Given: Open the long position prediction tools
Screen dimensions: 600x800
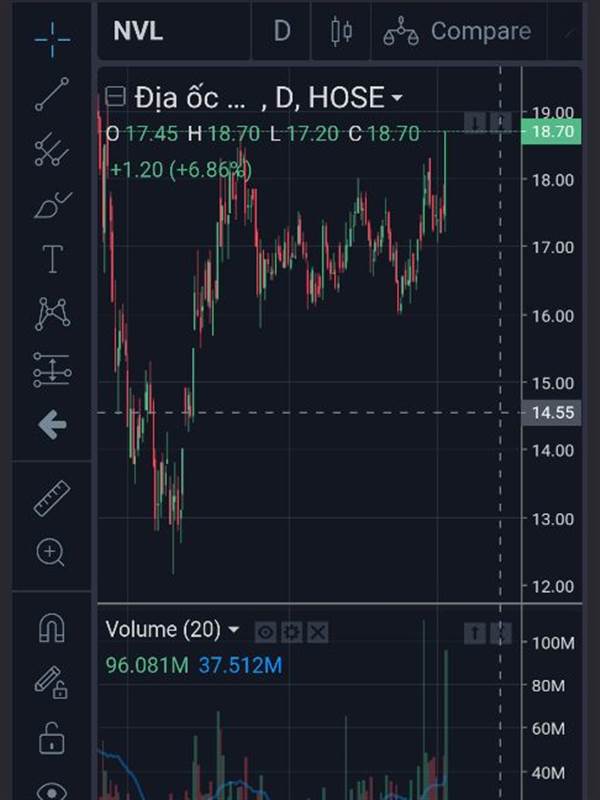Looking at the screenshot, I should [52, 369].
